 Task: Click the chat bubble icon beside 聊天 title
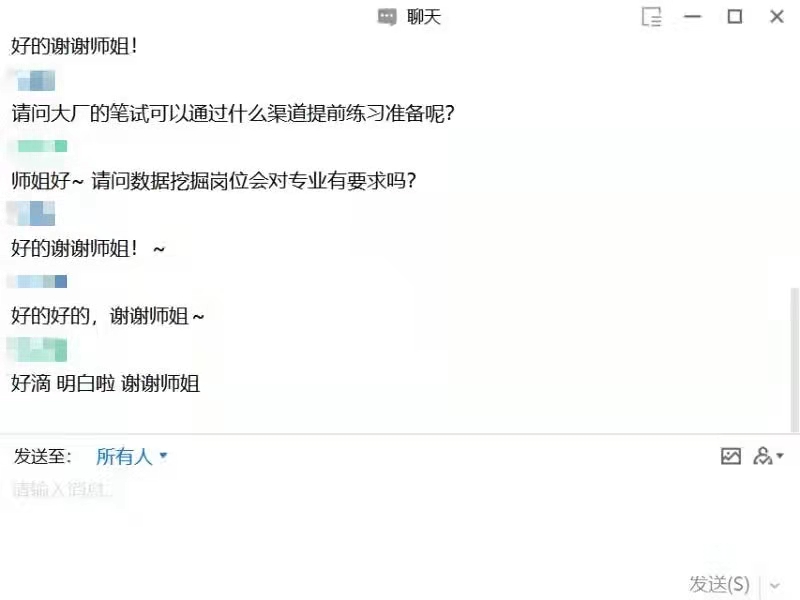(387, 17)
